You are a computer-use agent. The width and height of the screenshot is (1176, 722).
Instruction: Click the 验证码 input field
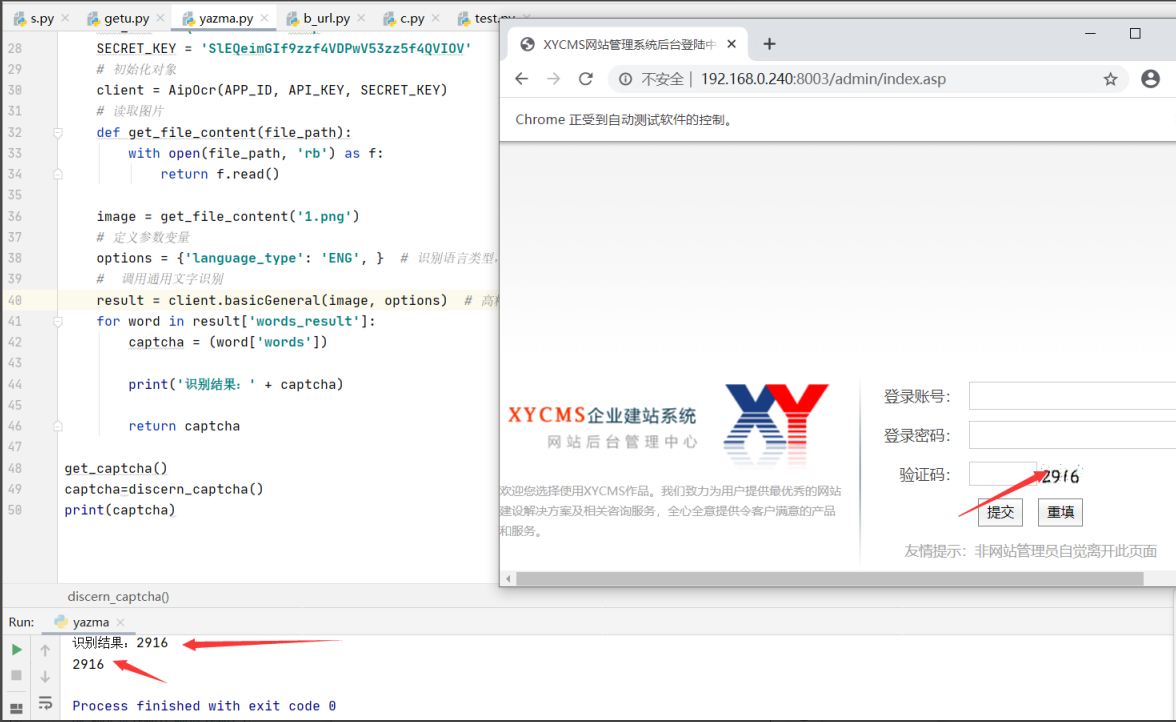tap(1002, 475)
